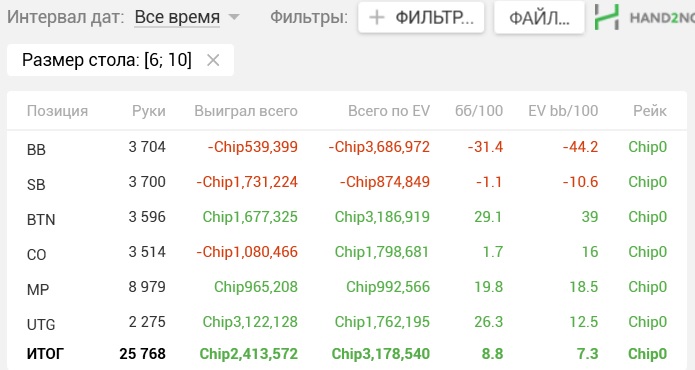Screen dimensions: 695x370
Task: Expand the date interval dropdown arrow
Action: [x=234, y=18]
